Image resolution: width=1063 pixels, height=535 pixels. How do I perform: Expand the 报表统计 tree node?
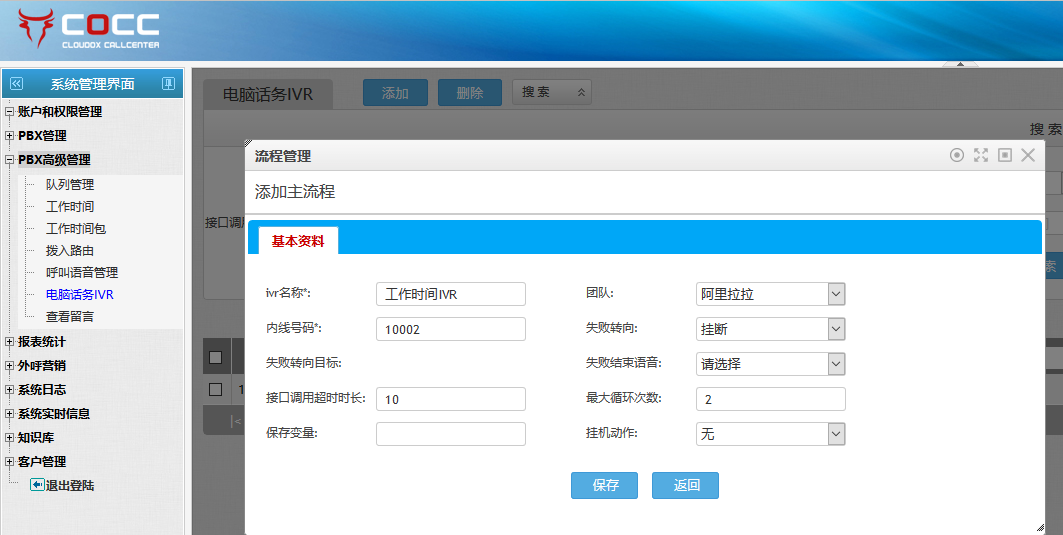10,342
